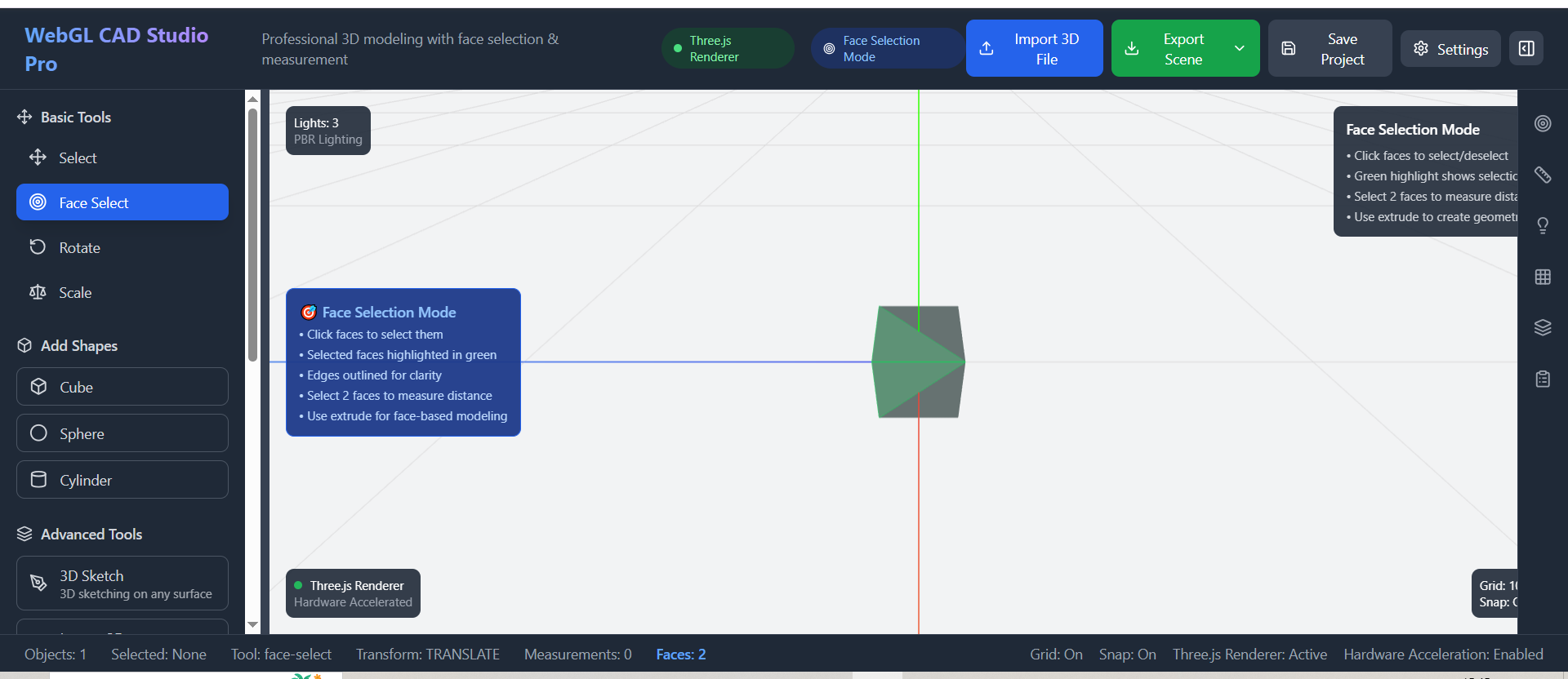This screenshot has width=1568, height=679.
Task: Click the sidebar scrollbar down arrow
Action: (x=252, y=624)
